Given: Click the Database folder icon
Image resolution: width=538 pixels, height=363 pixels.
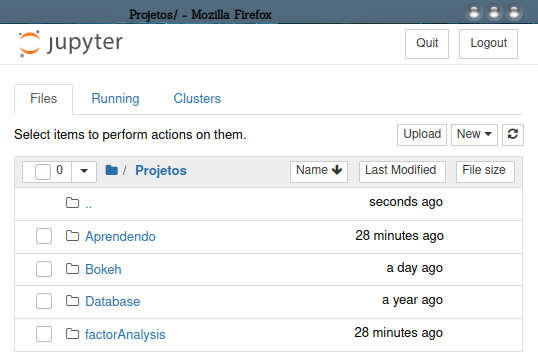Looking at the screenshot, I should coord(72,301).
